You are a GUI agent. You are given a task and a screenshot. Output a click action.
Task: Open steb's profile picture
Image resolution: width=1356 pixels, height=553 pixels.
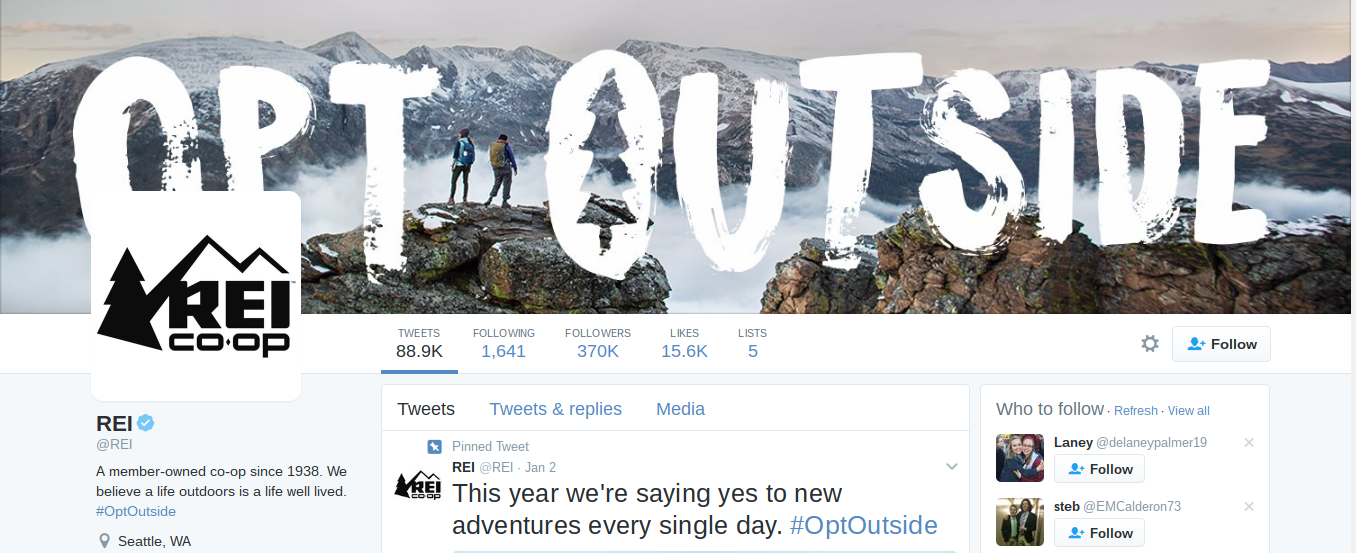[1020, 522]
